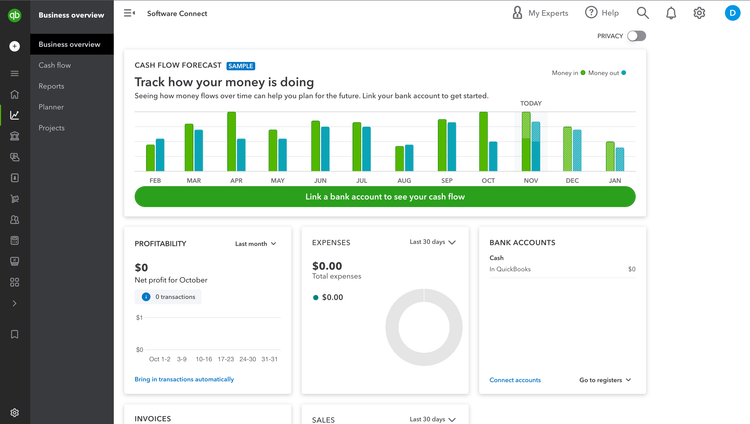The height and width of the screenshot is (424, 750).
Task: Select Cash flow in the side menu
Action: [55, 65]
